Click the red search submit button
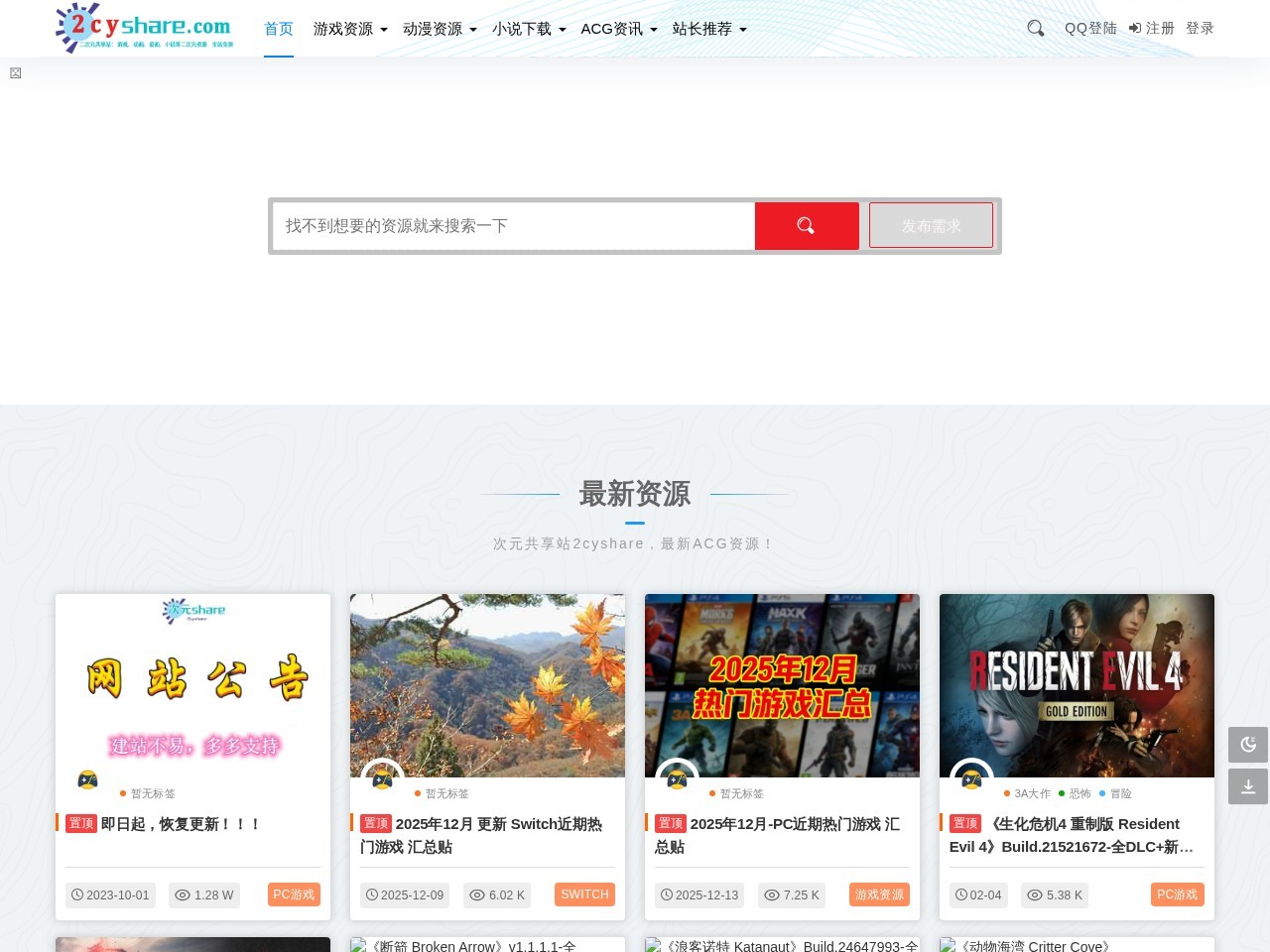Viewport: 1270px width, 952px height. [x=807, y=226]
